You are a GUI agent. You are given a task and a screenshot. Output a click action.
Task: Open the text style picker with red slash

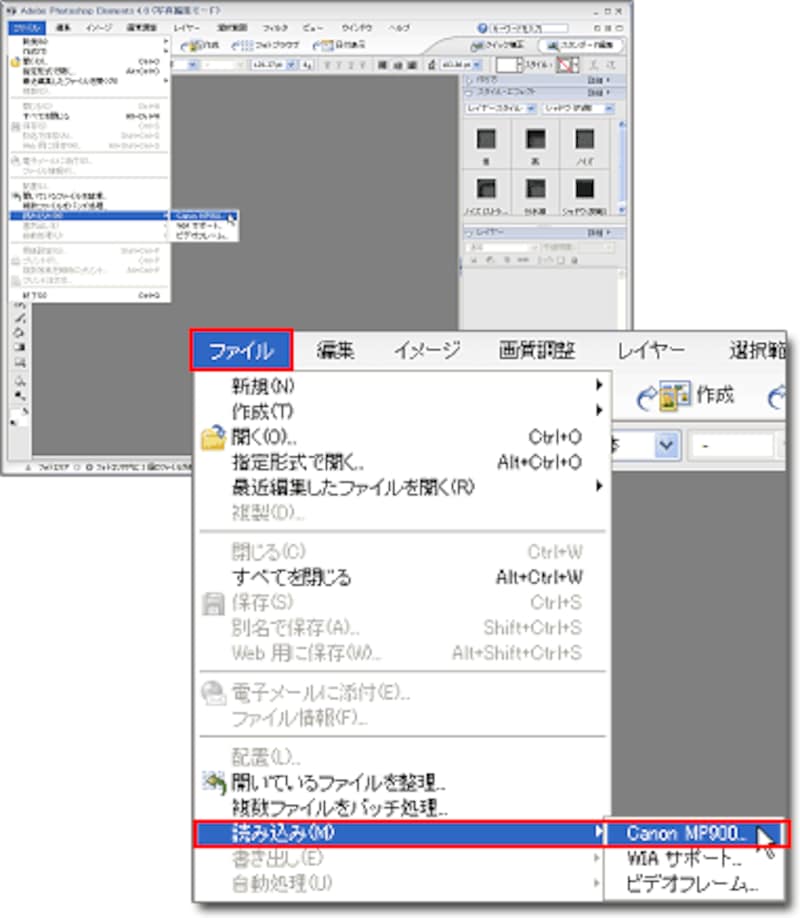point(567,65)
